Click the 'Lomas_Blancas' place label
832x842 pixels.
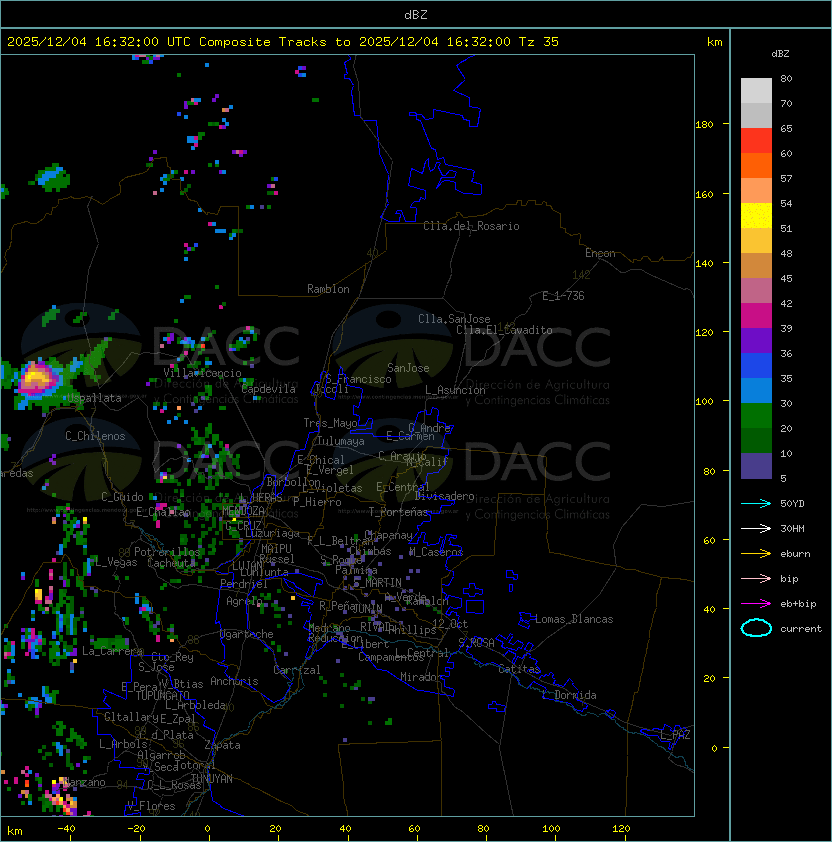tap(574, 619)
